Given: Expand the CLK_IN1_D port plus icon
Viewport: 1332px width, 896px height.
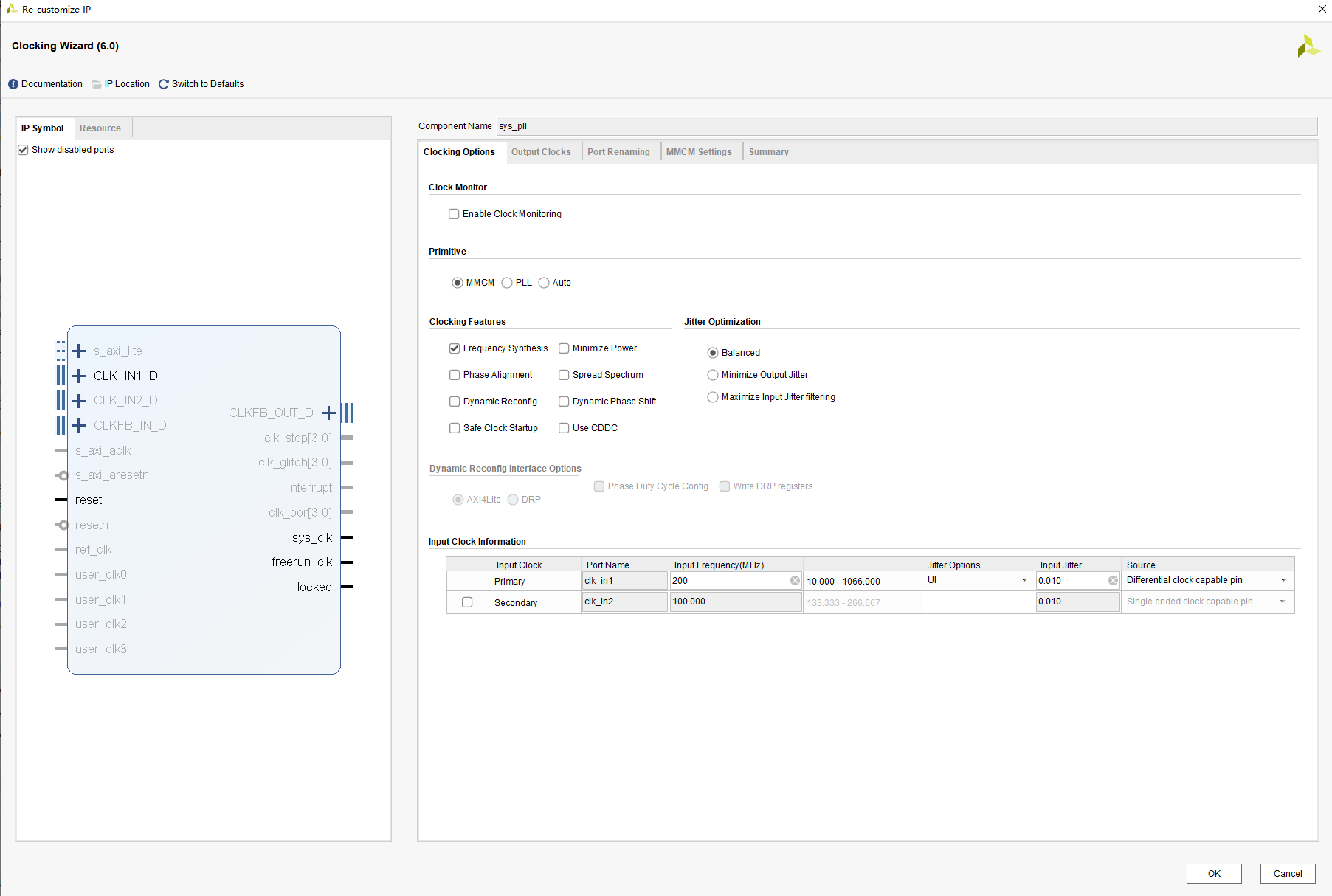Looking at the screenshot, I should coord(79,376).
